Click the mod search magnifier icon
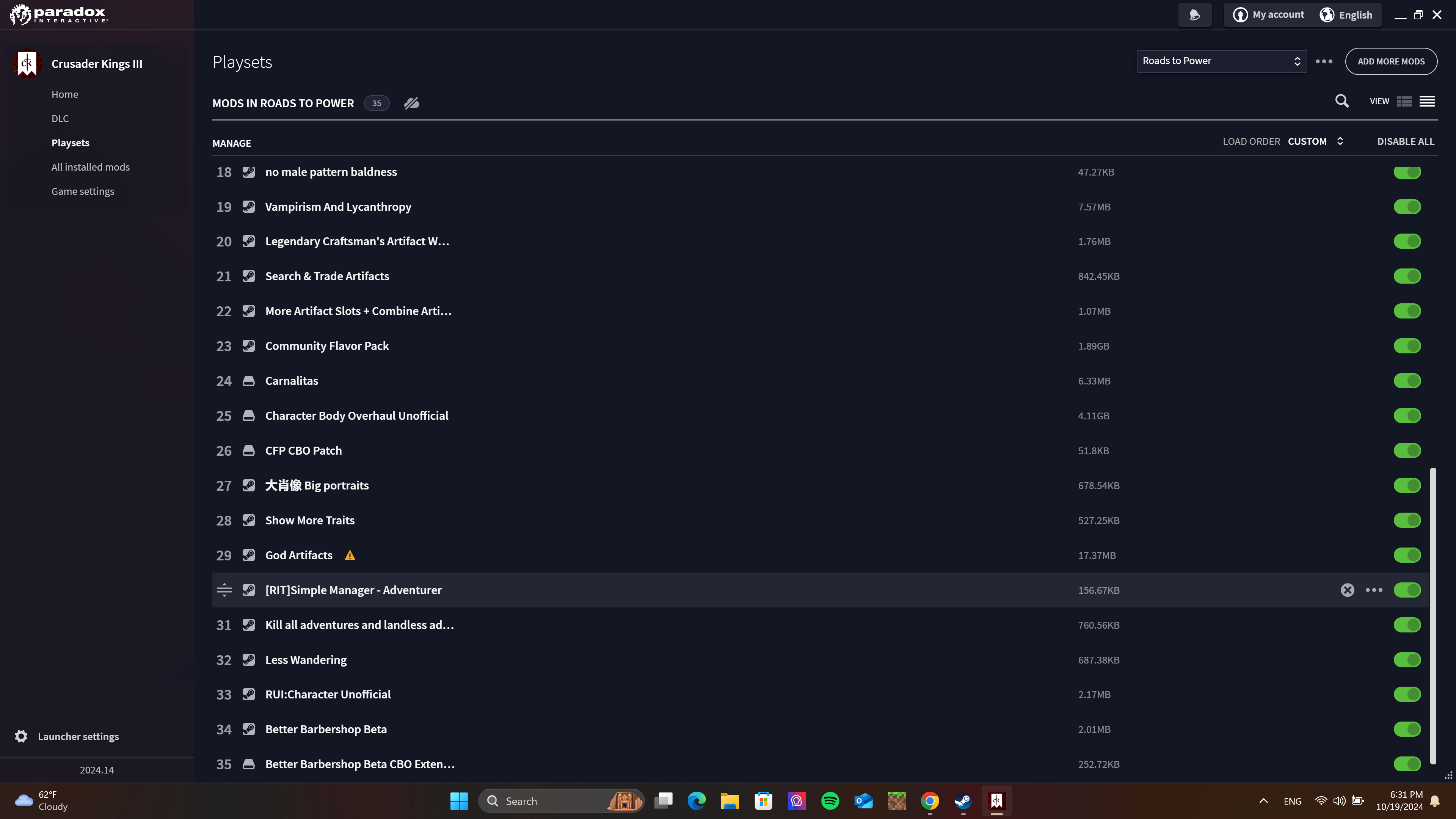 pos(1342,101)
